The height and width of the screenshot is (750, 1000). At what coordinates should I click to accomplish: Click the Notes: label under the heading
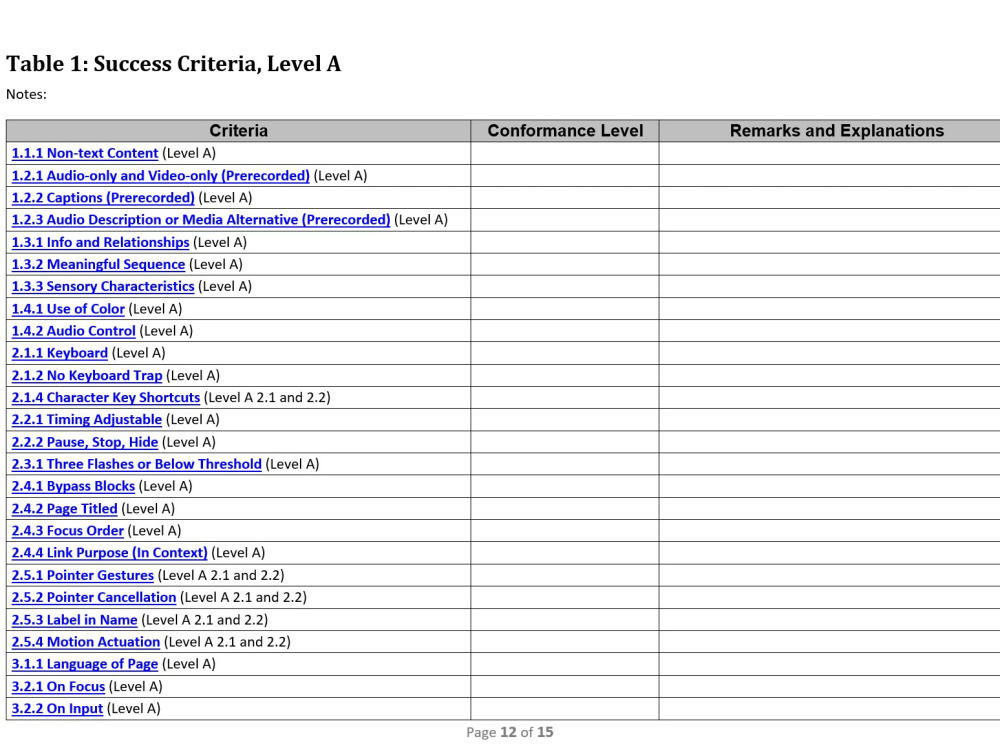click(26, 94)
